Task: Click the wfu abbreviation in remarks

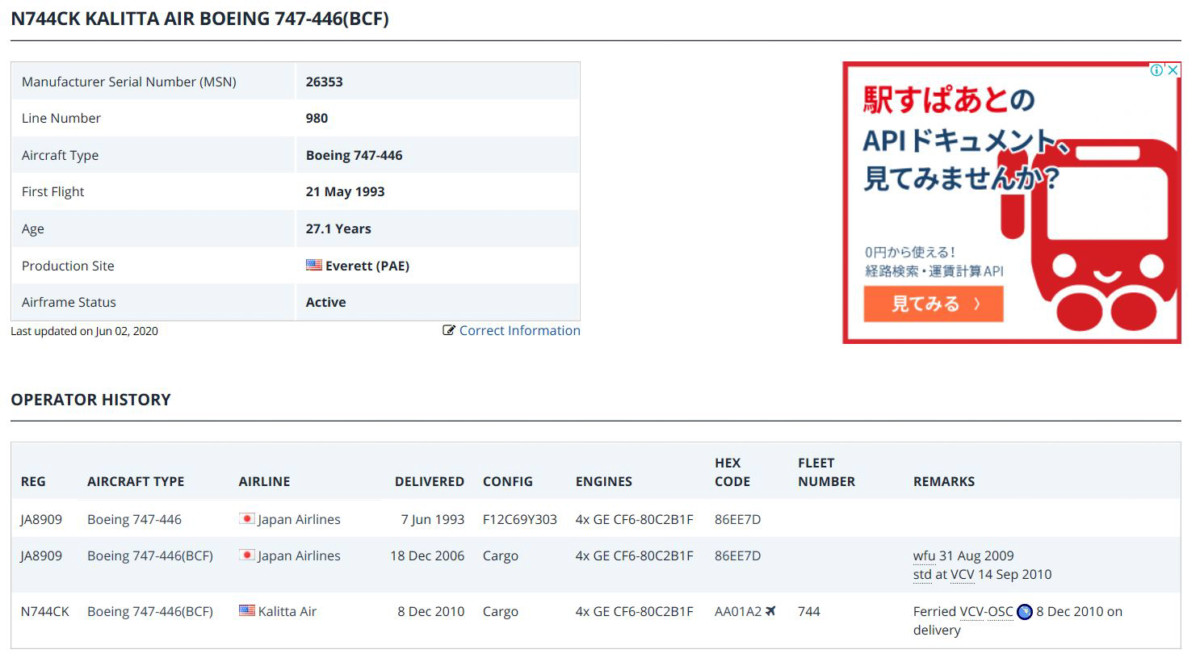Action: tap(924, 556)
